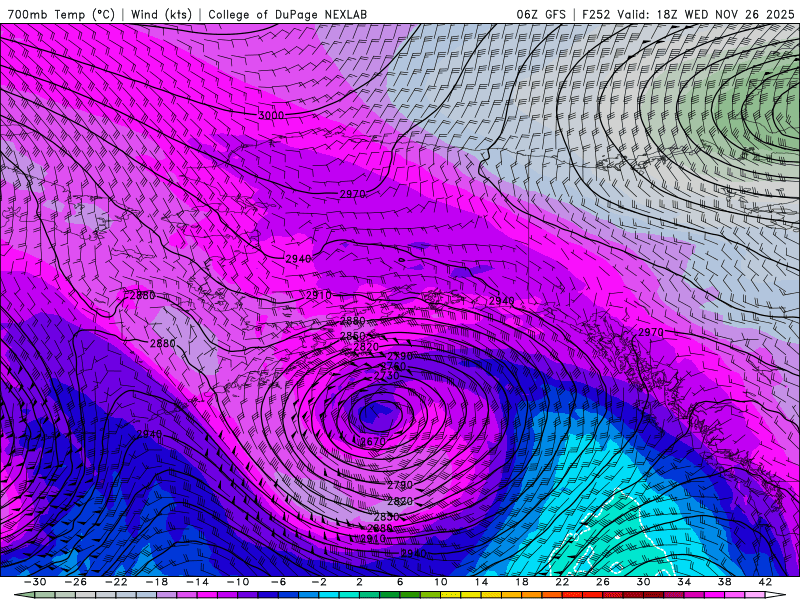Click the '06Z GFS' model run label
The width and height of the screenshot is (800, 600).
(541, 14)
